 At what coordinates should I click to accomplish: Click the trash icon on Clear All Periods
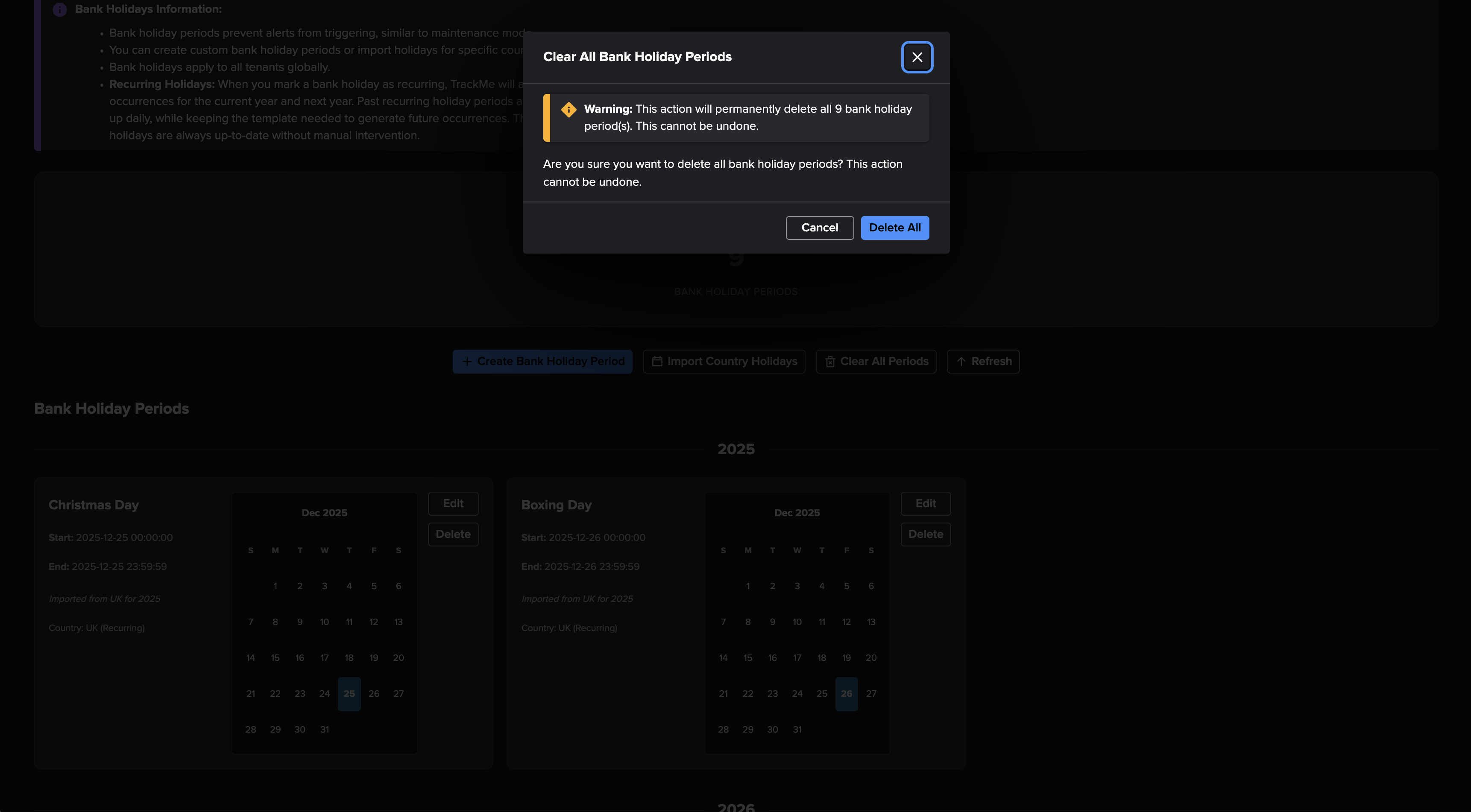830,362
